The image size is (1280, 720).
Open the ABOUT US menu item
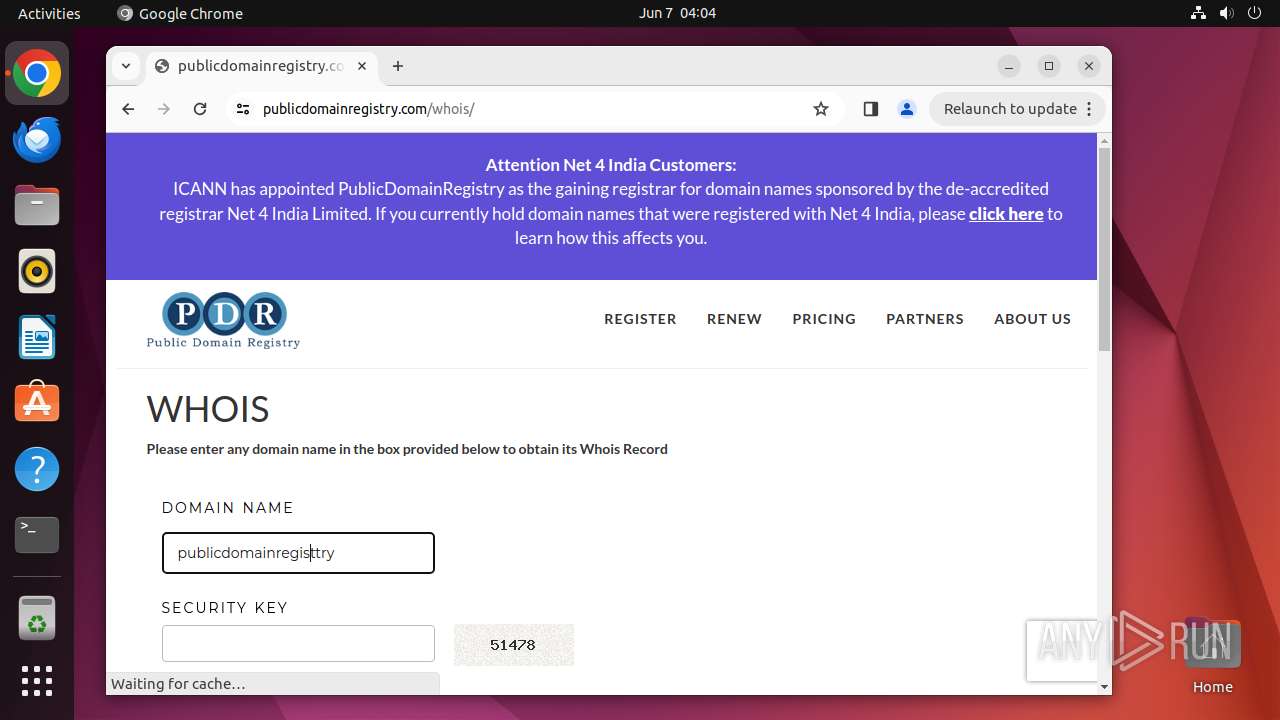[1032, 319]
